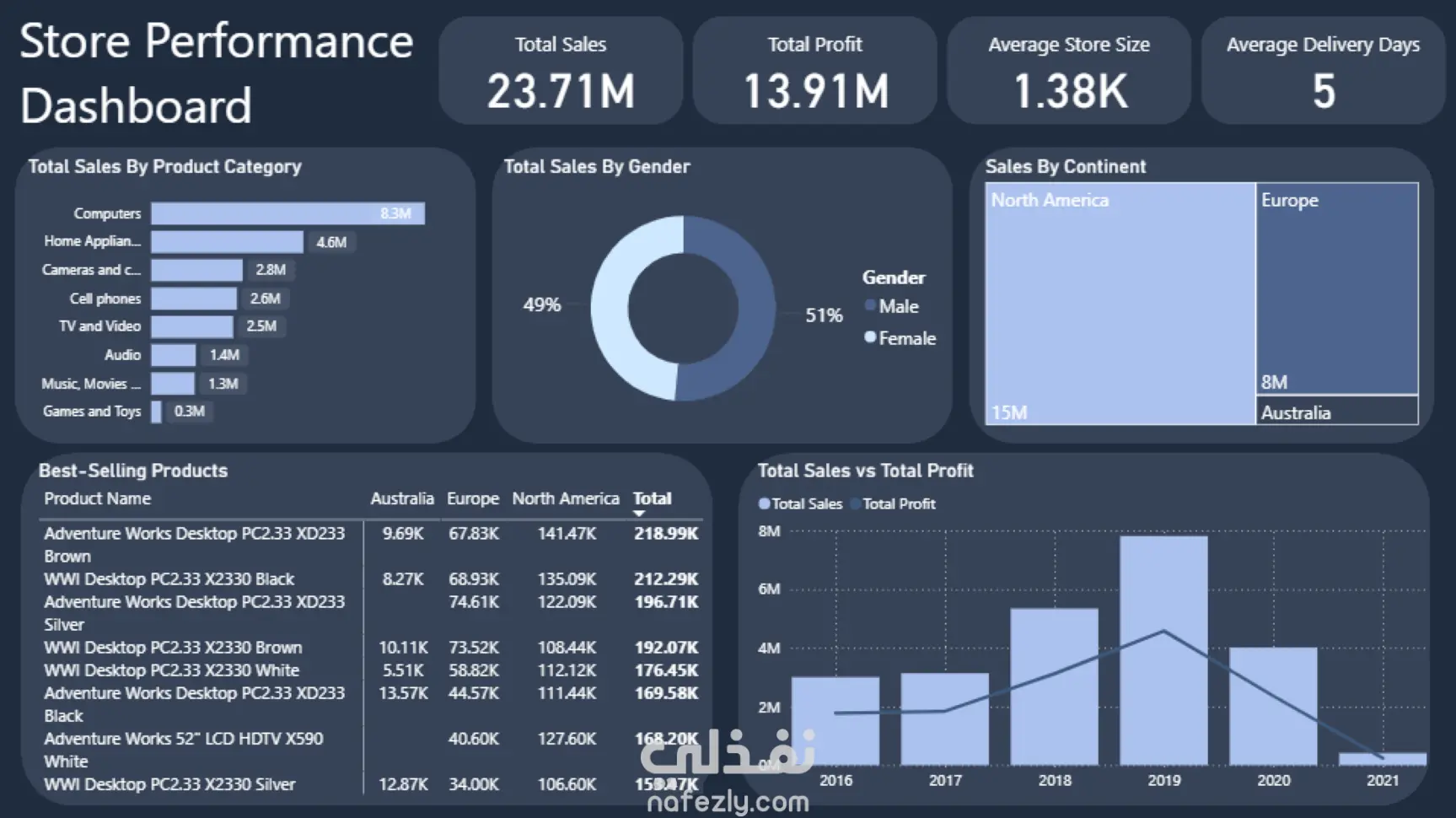Select the Home Appliances sales bar

point(227,242)
